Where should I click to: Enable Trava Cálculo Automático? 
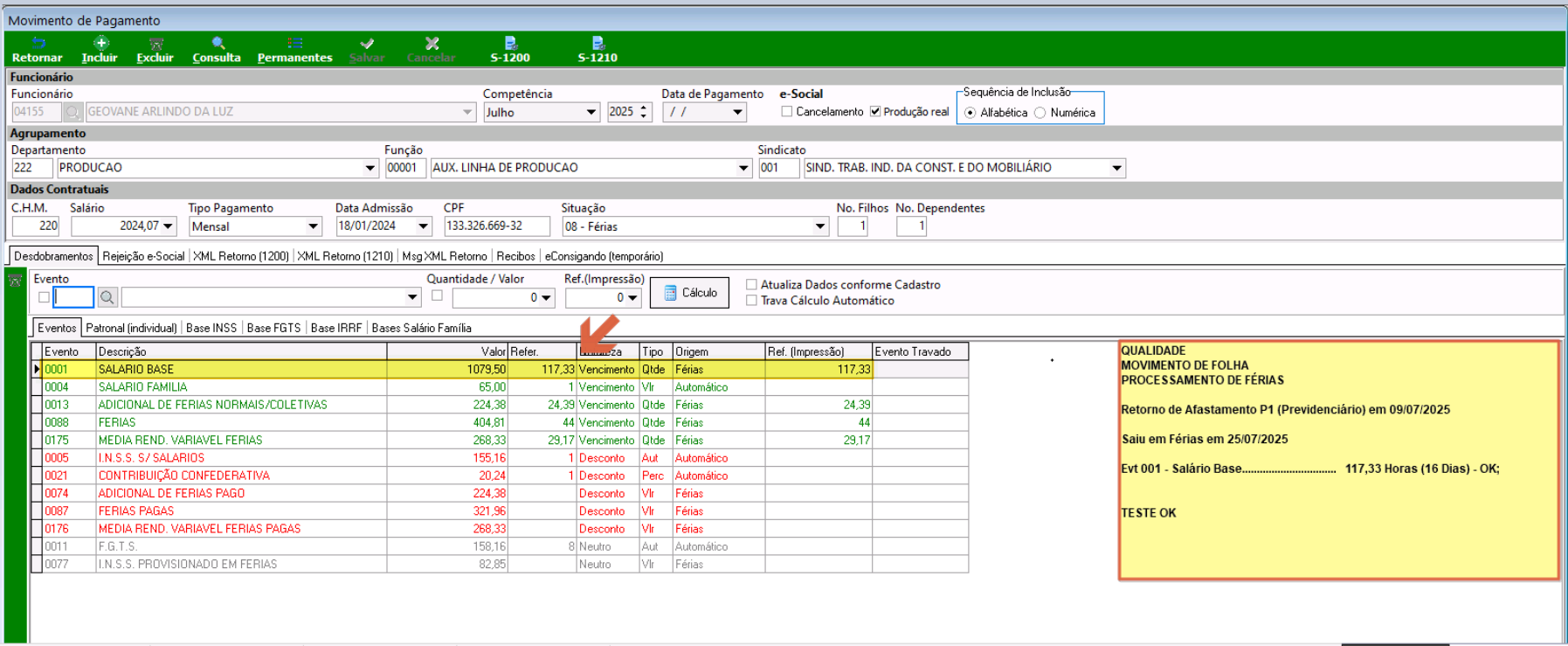click(x=751, y=301)
